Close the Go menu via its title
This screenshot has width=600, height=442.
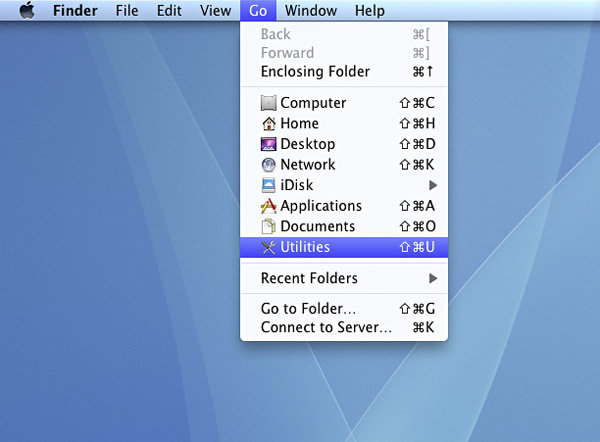pyautogui.click(x=258, y=10)
